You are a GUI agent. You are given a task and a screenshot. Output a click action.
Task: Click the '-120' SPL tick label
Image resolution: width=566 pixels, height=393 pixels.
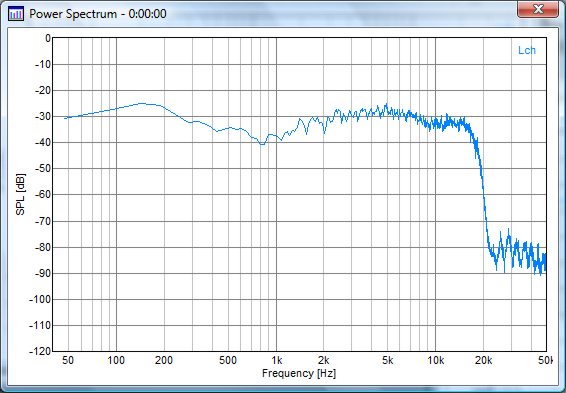tap(40, 351)
